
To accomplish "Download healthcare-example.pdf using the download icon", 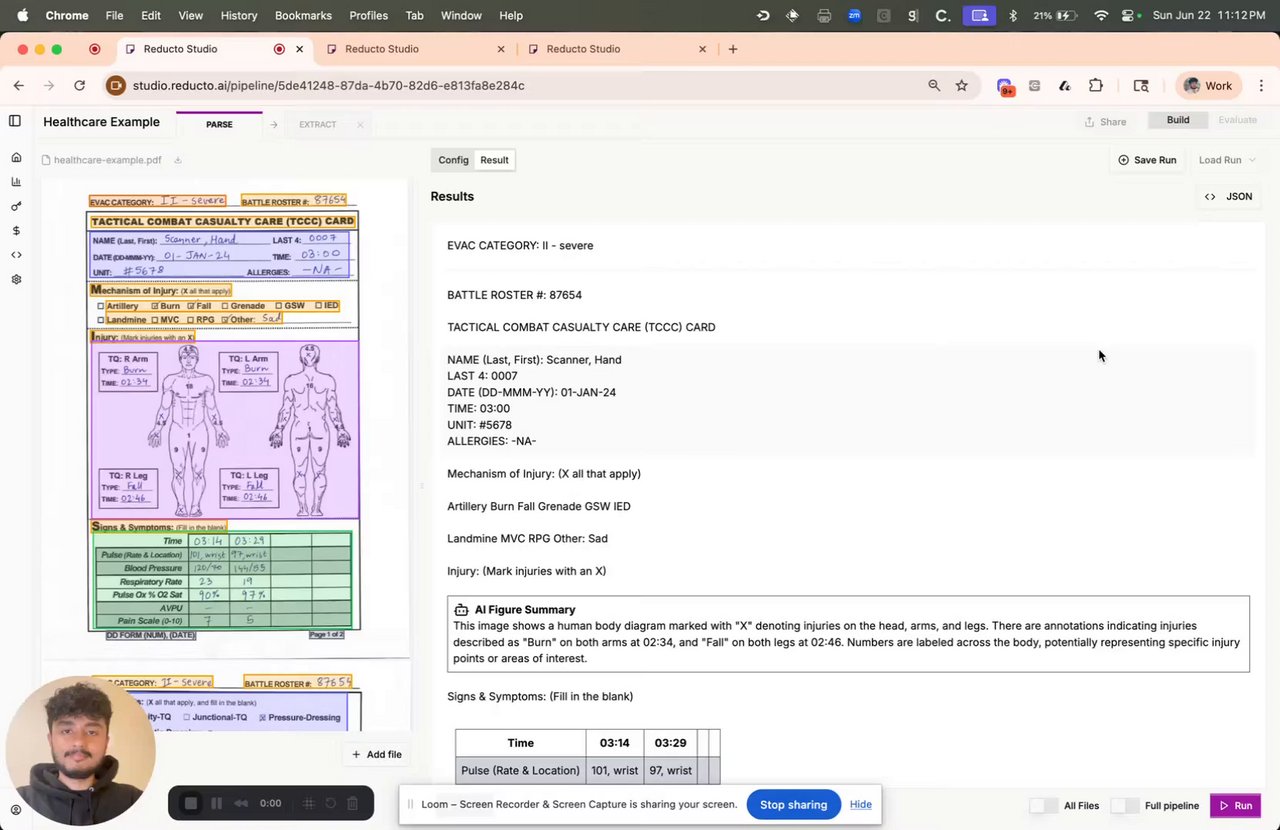I will [x=178, y=160].
